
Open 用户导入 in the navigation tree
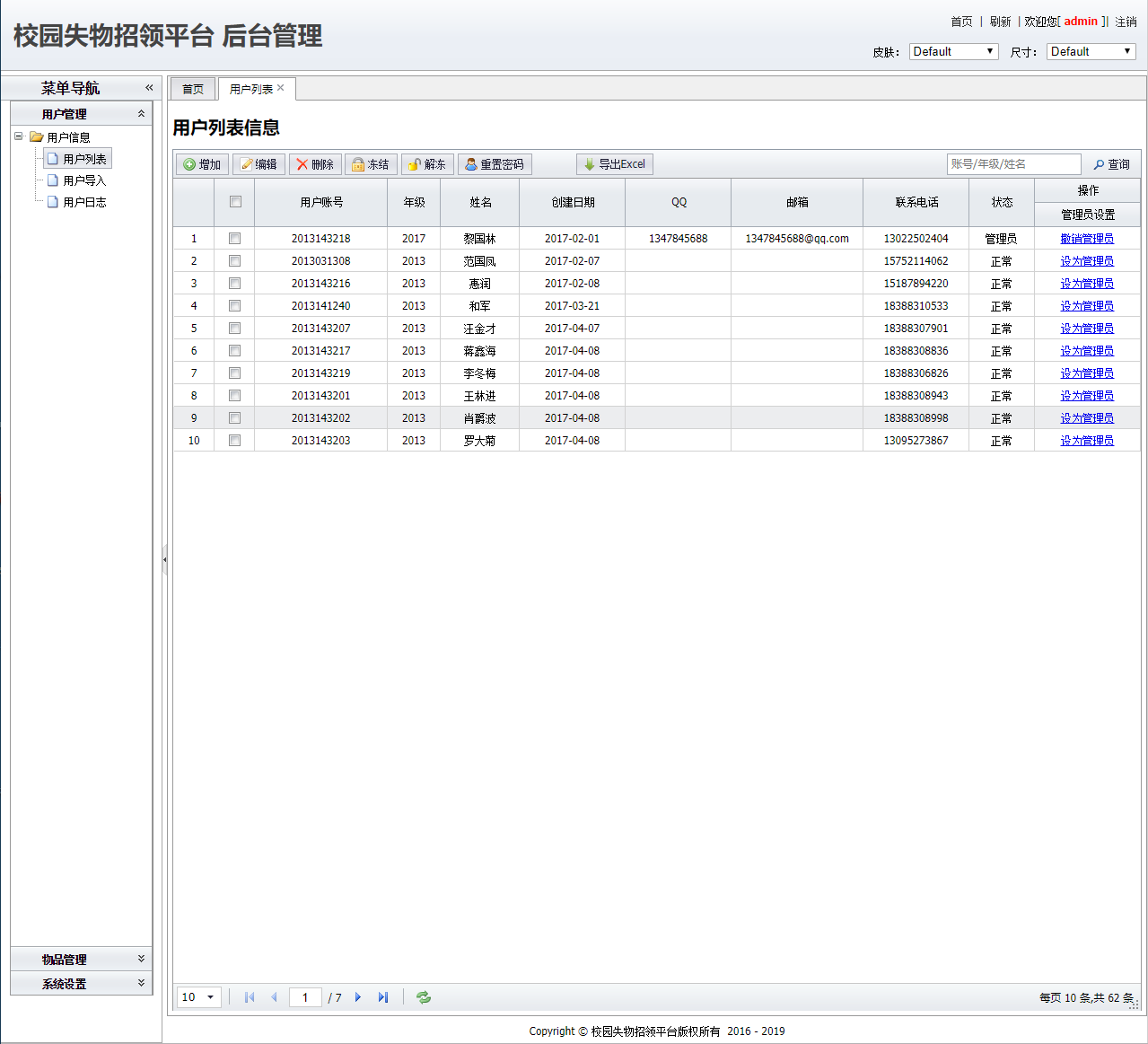pos(84,180)
